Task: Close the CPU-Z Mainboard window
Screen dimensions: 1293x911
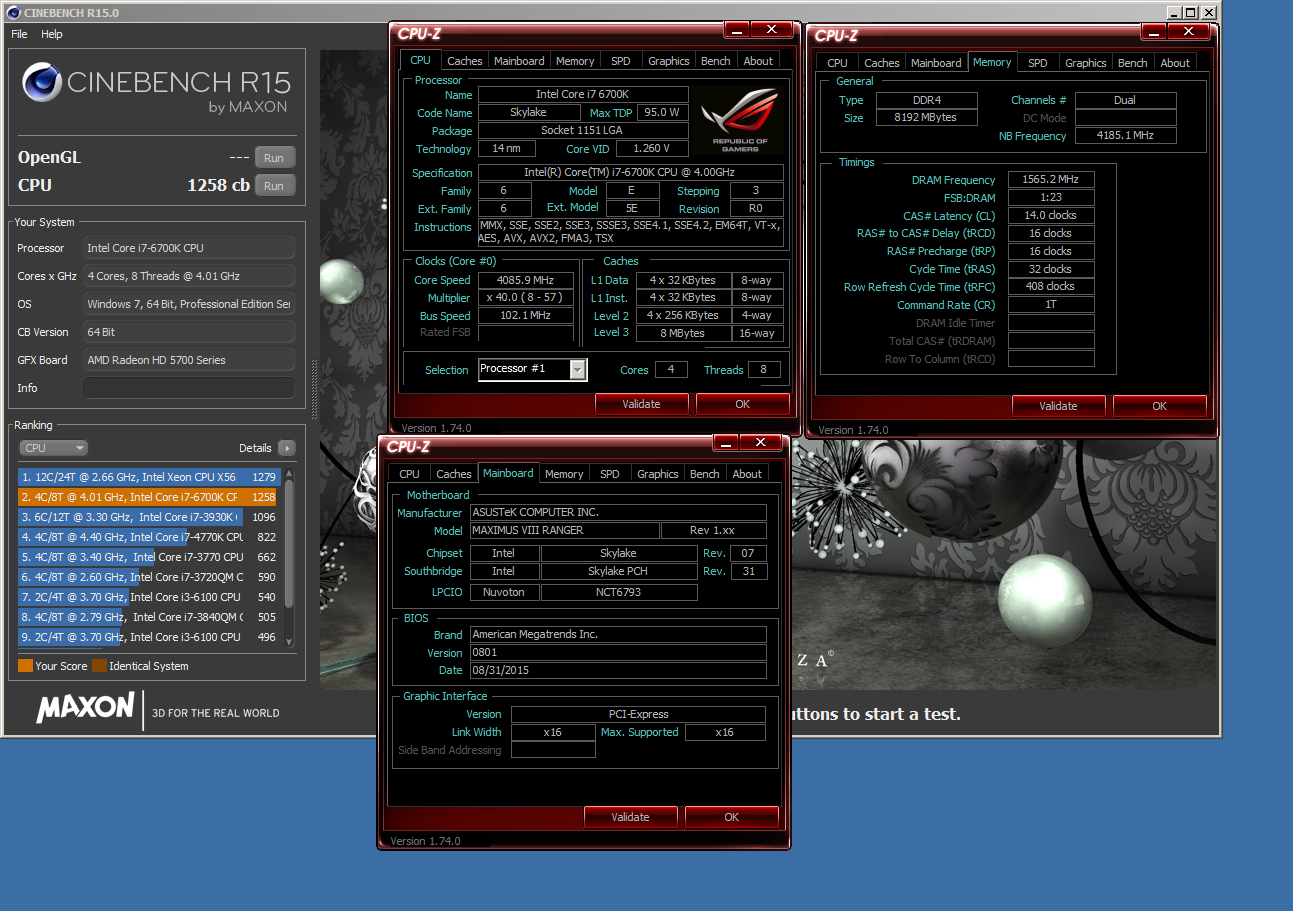Action: [761, 442]
